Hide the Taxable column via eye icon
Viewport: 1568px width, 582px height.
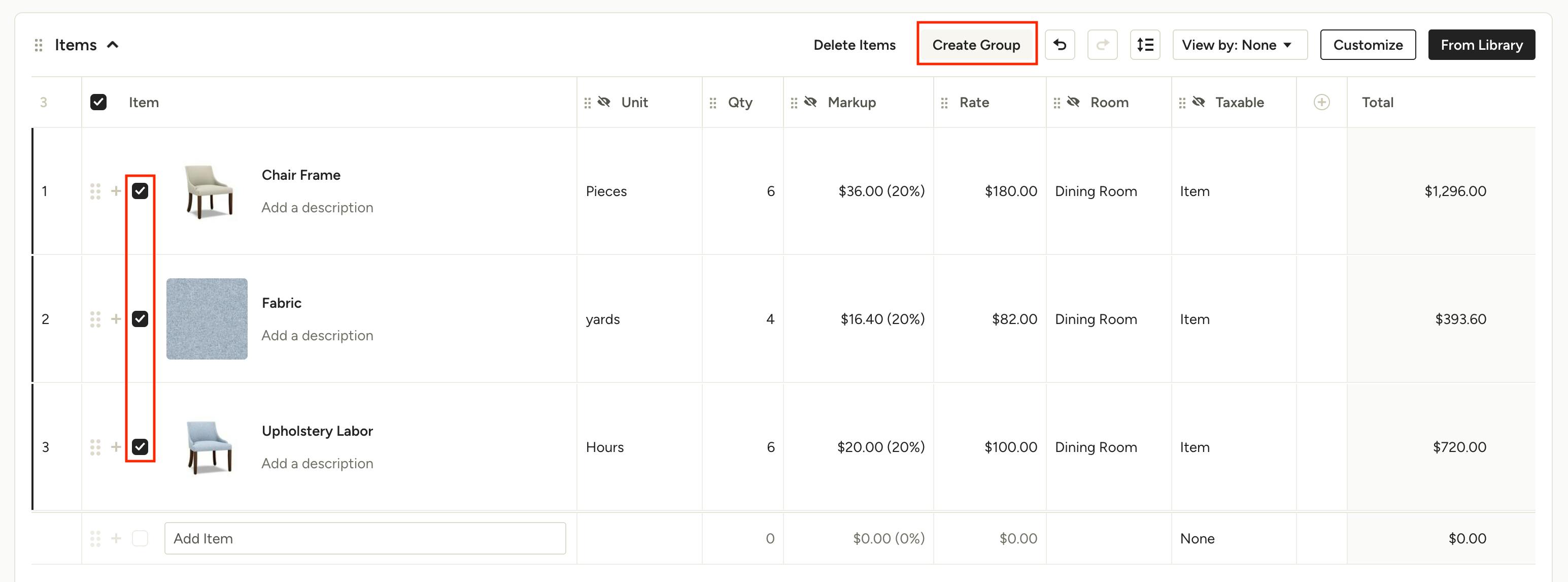1199,102
